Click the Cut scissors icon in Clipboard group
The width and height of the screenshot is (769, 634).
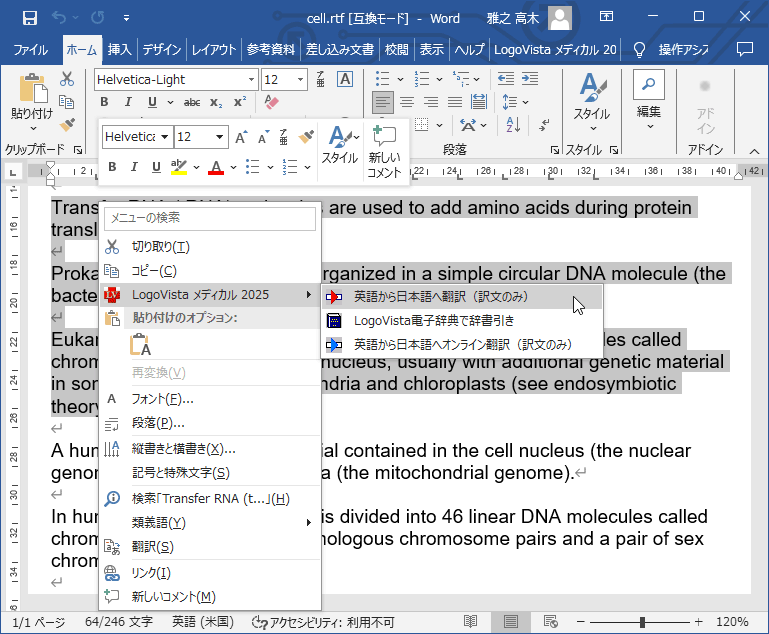67,79
